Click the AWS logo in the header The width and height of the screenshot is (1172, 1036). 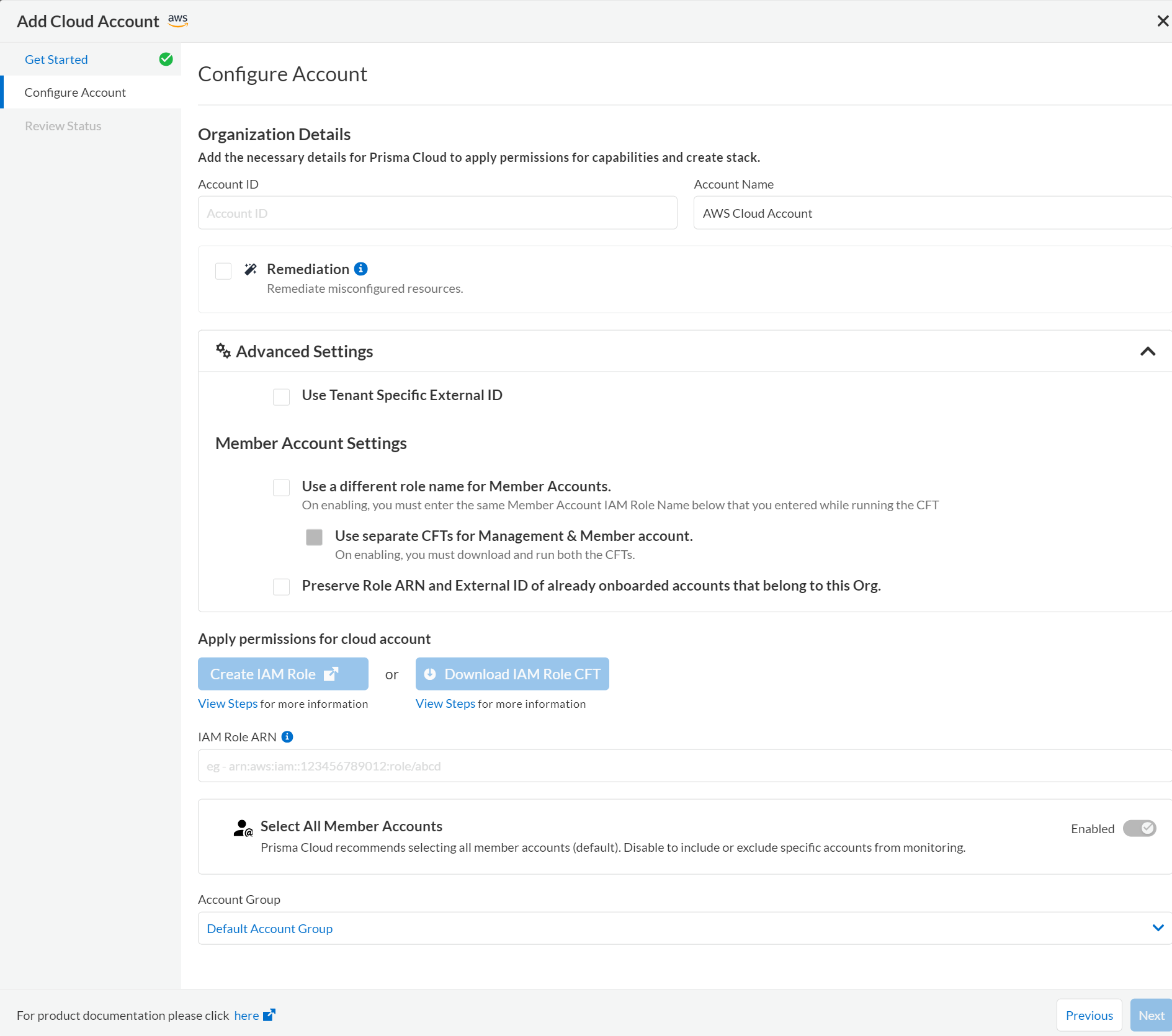point(178,20)
